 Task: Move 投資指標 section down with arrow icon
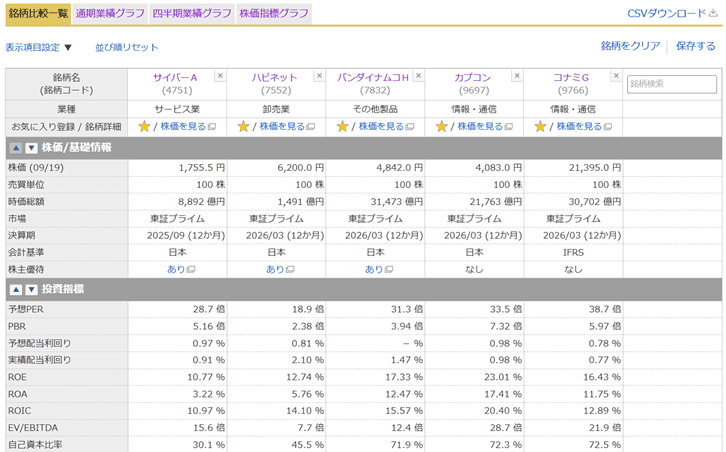coord(30,289)
